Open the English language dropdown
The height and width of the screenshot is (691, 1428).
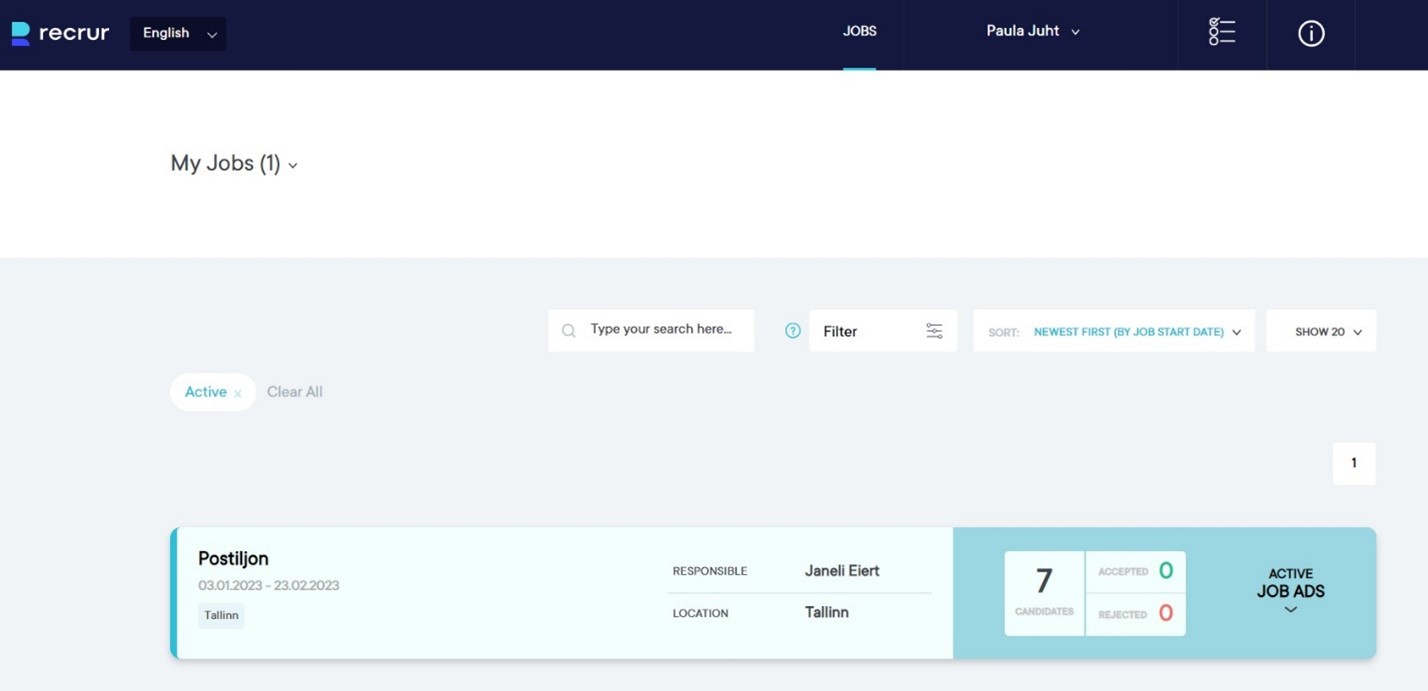(x=178, y=34)
